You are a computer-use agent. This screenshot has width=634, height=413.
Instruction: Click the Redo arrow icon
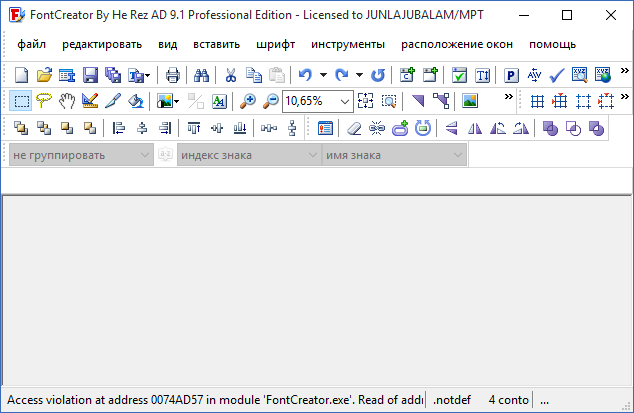342,75
